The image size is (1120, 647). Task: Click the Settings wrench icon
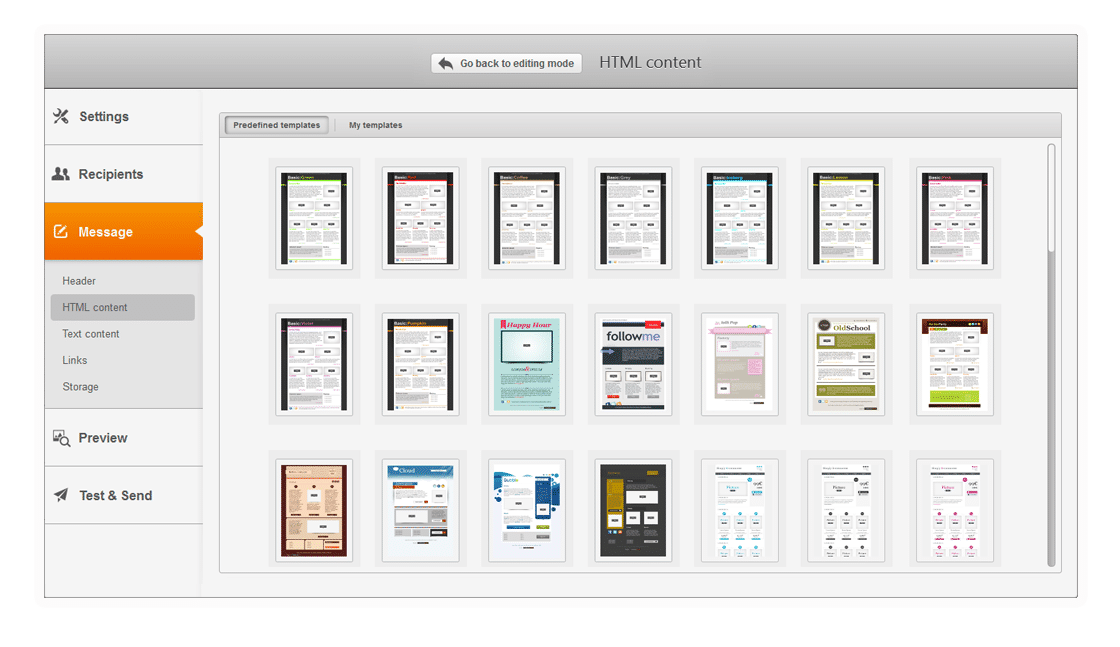click(x=61, y=116)
